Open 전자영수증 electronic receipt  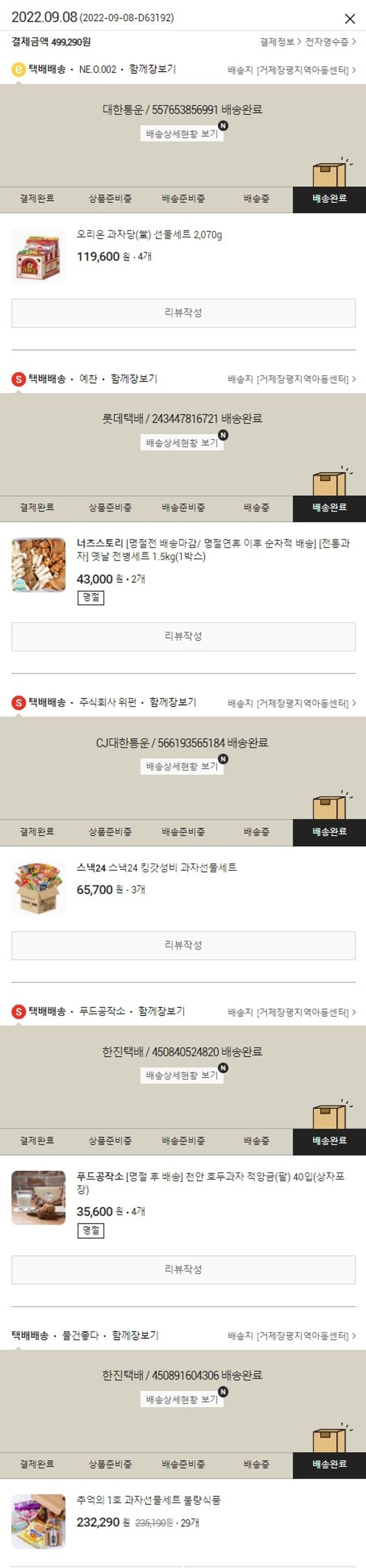coord(331,42)
